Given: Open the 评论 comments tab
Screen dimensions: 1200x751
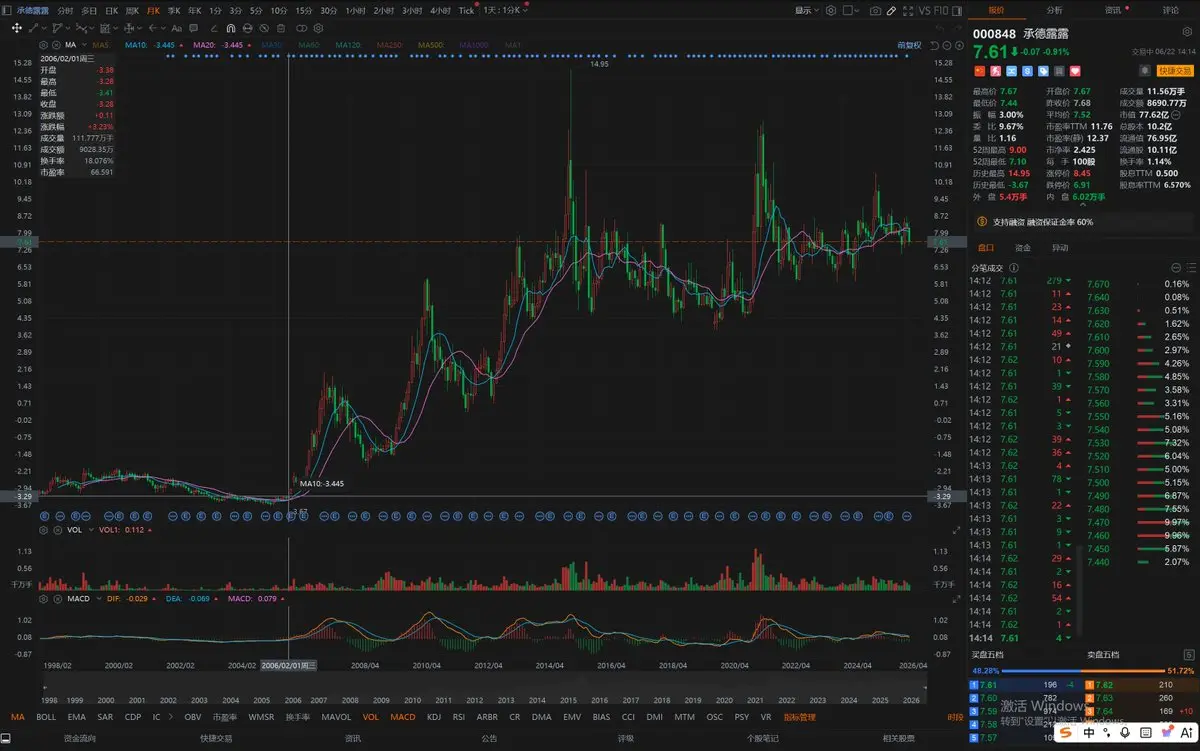Looking at the screenshot, I should click(1170, 10).
